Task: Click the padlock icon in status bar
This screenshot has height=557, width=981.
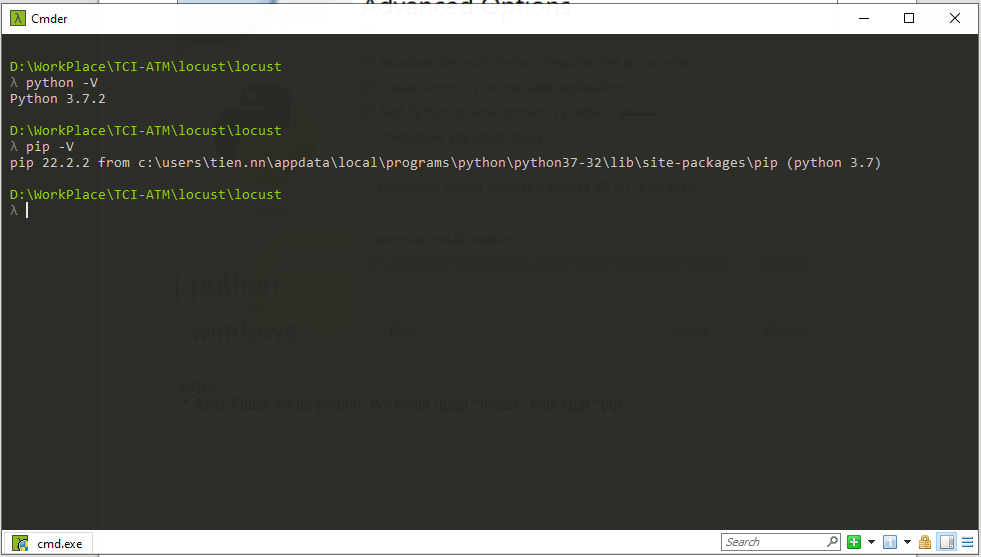Action: [x=925, y=542]
